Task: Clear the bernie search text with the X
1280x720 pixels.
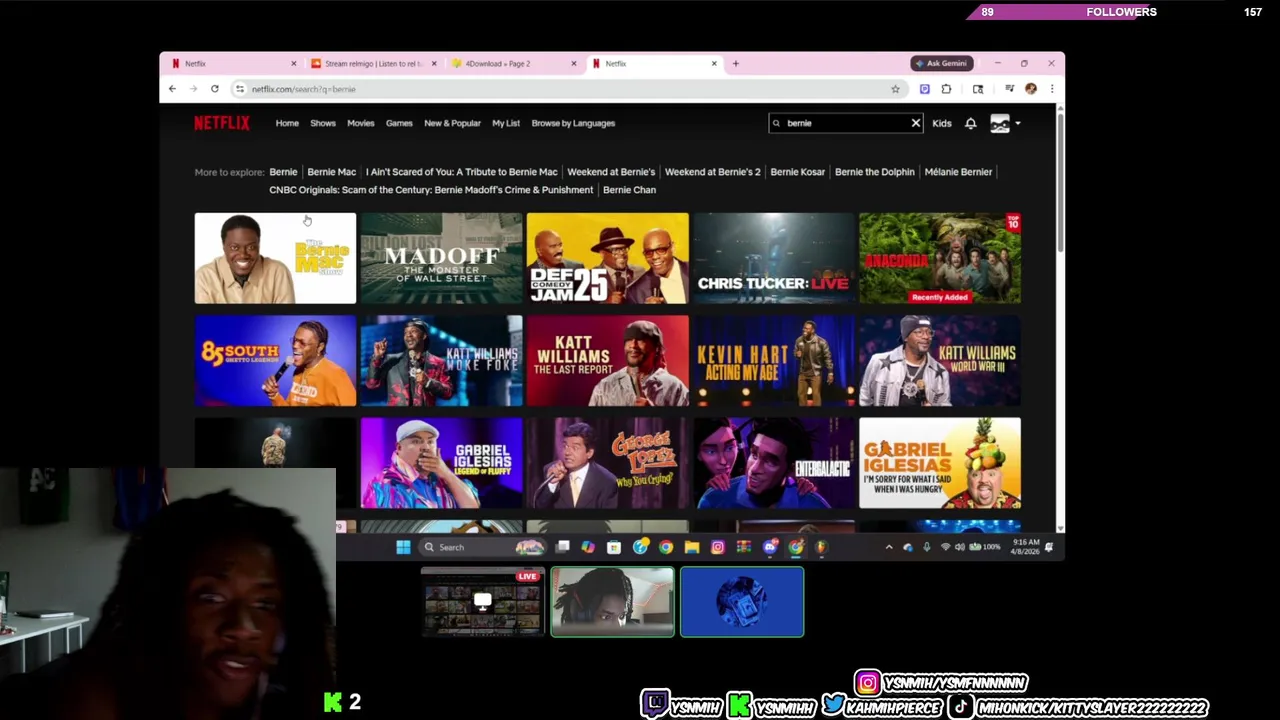Action: tap(915, 123)
